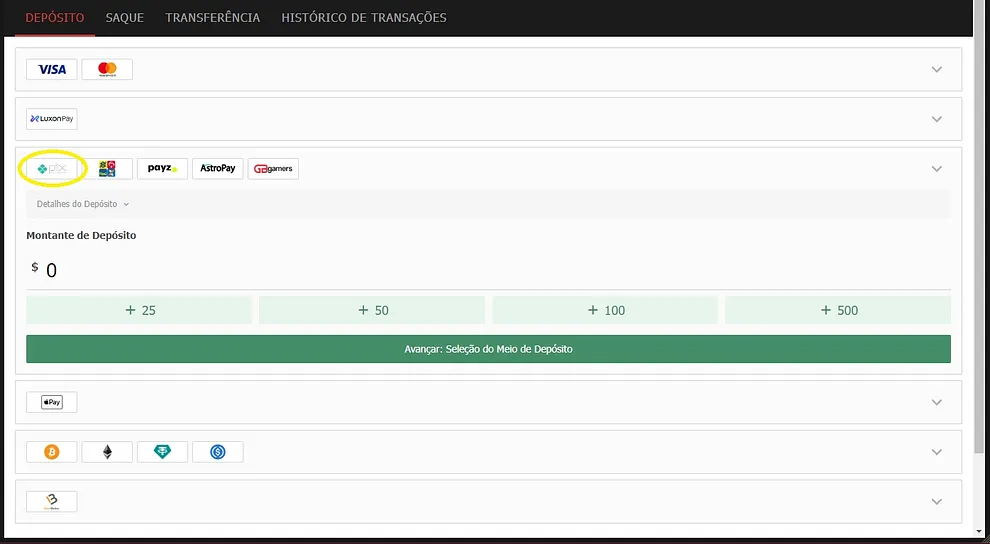Add 50 to the deposit amount

[x=372, y=310]
